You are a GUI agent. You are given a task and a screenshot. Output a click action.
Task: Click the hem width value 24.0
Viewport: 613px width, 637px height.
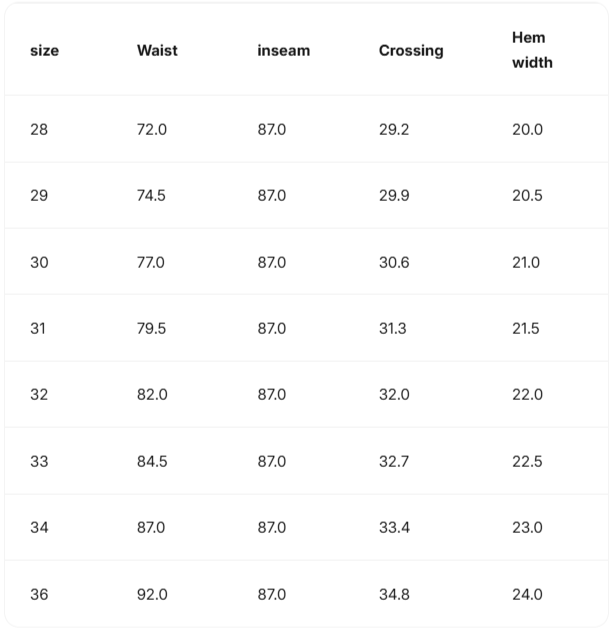click(527, 594)
